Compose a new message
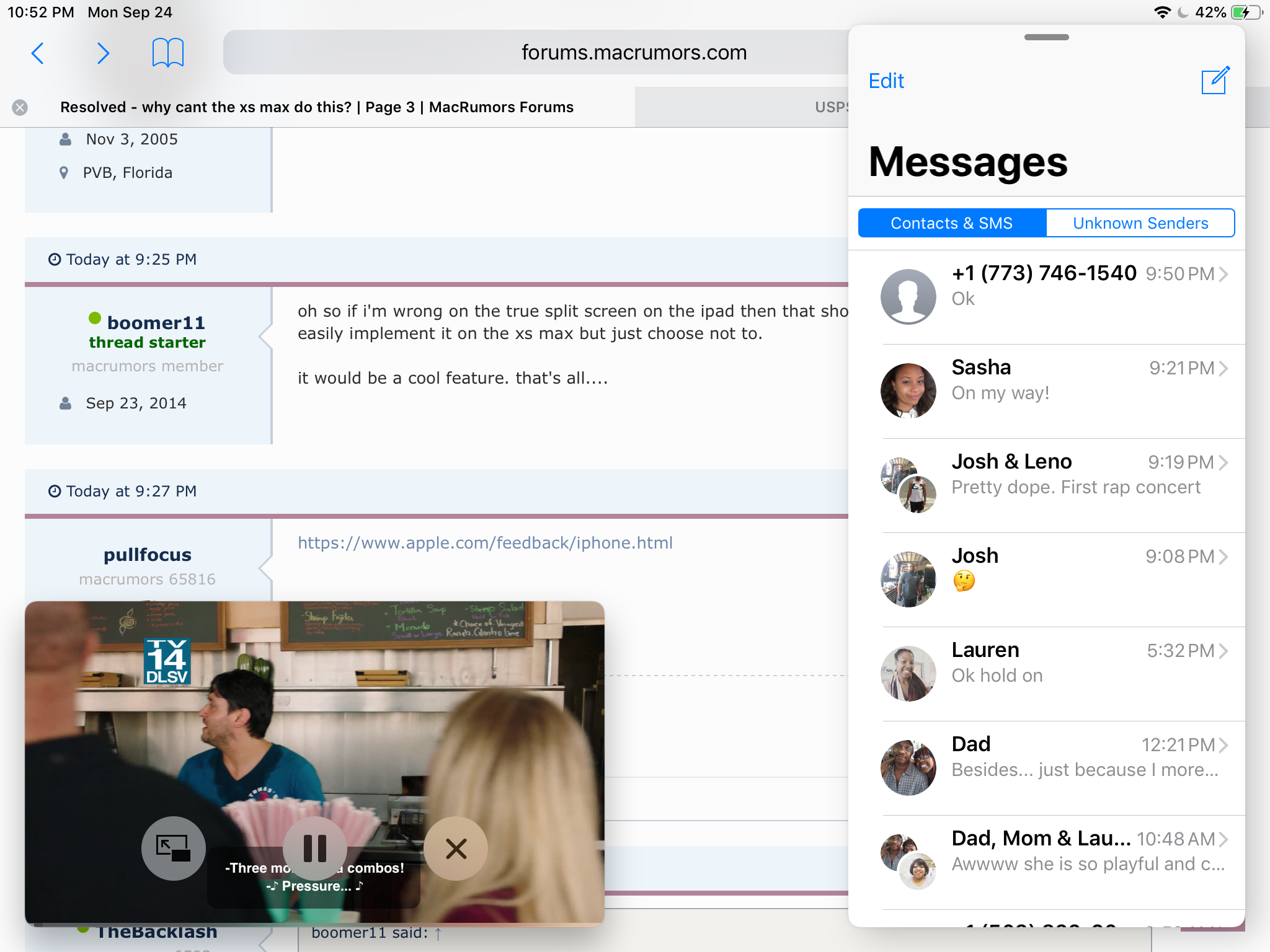This screenshot has width=1270, height=952. pos(1215,80)
